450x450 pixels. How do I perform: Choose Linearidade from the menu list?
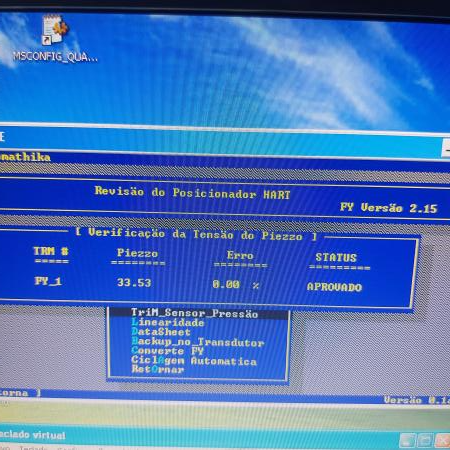click(168, 322)
